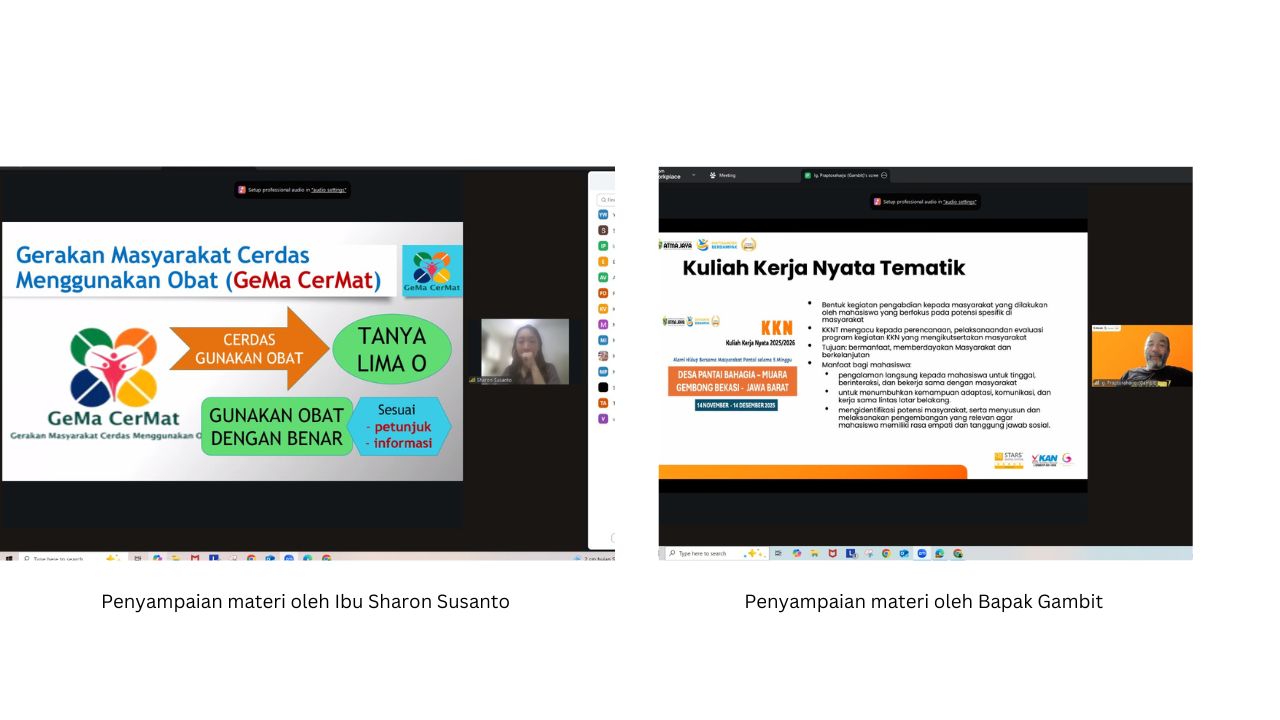
Task: Open Task View icon in right taskbar
Action: click(x=778, y=553)
